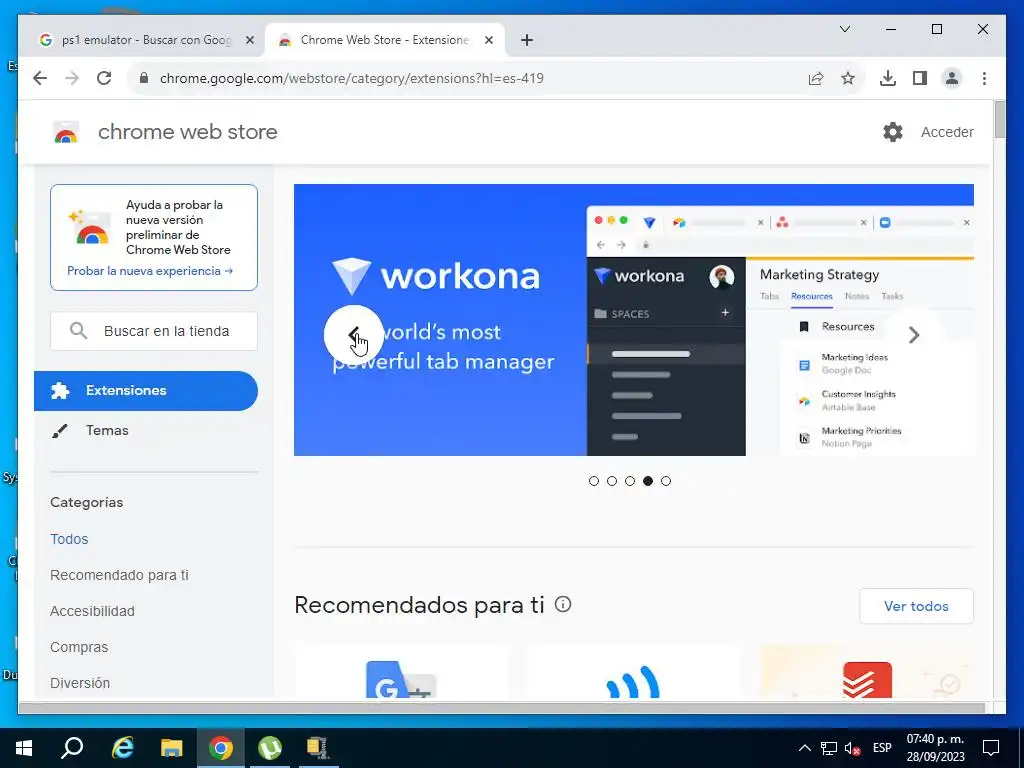Click the lock icon in address bar
The height and width of the screenshot is (768, 1024).
(x=144, y=78)
